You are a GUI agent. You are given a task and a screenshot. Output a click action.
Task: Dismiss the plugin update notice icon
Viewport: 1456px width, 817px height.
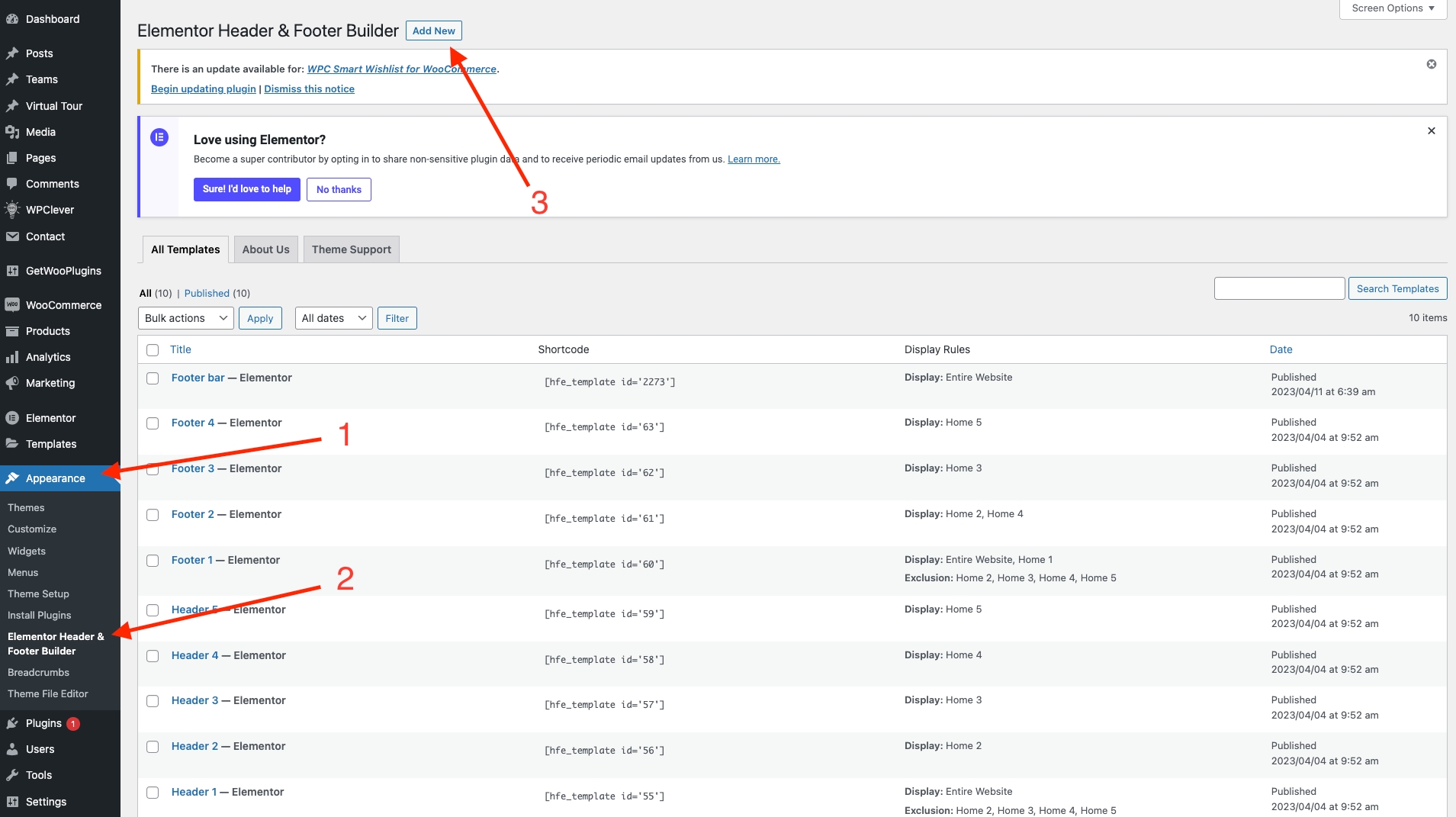coord(1432,64)
